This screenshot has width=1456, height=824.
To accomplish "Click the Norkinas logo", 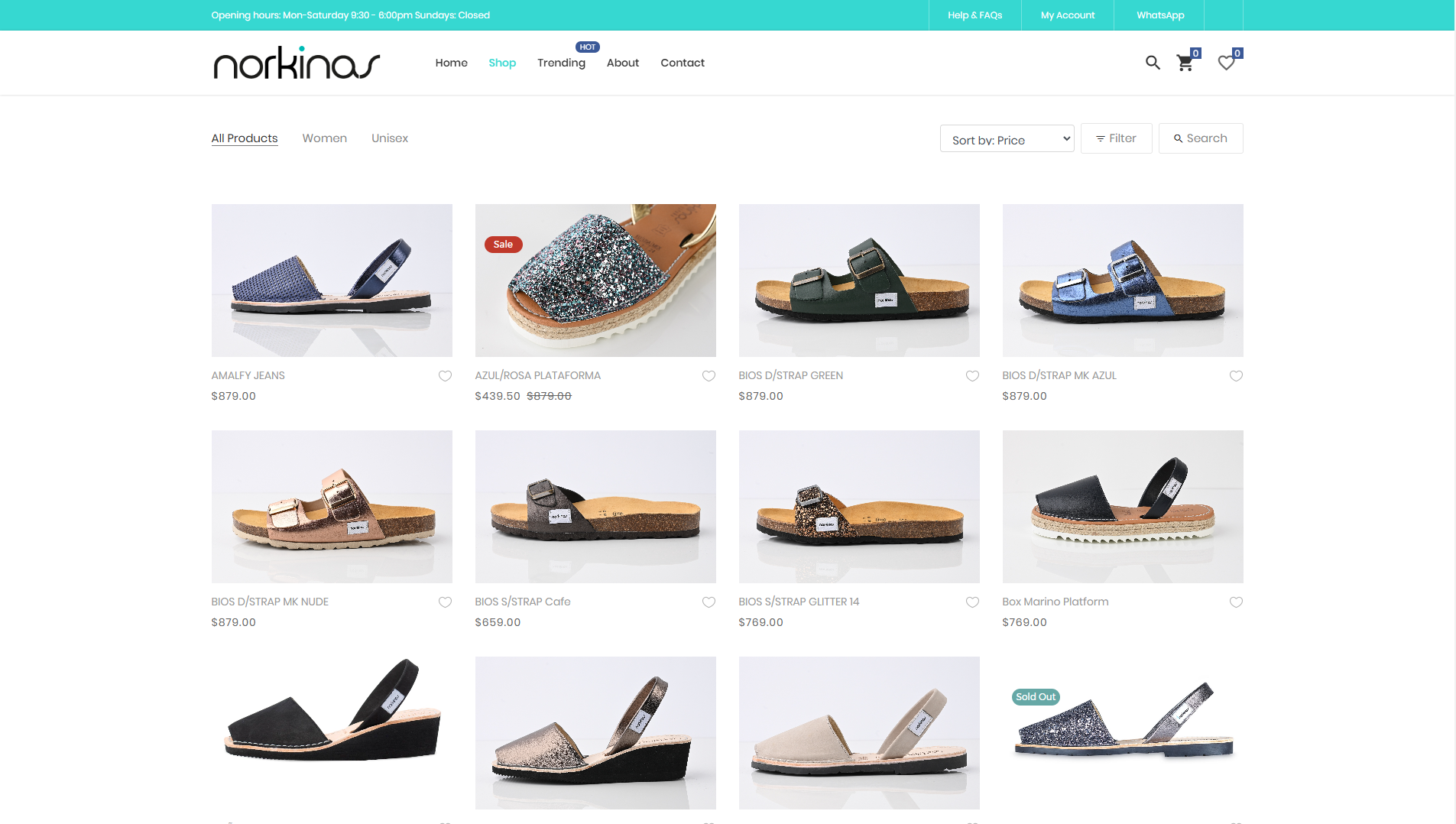I will click(297, 63).
